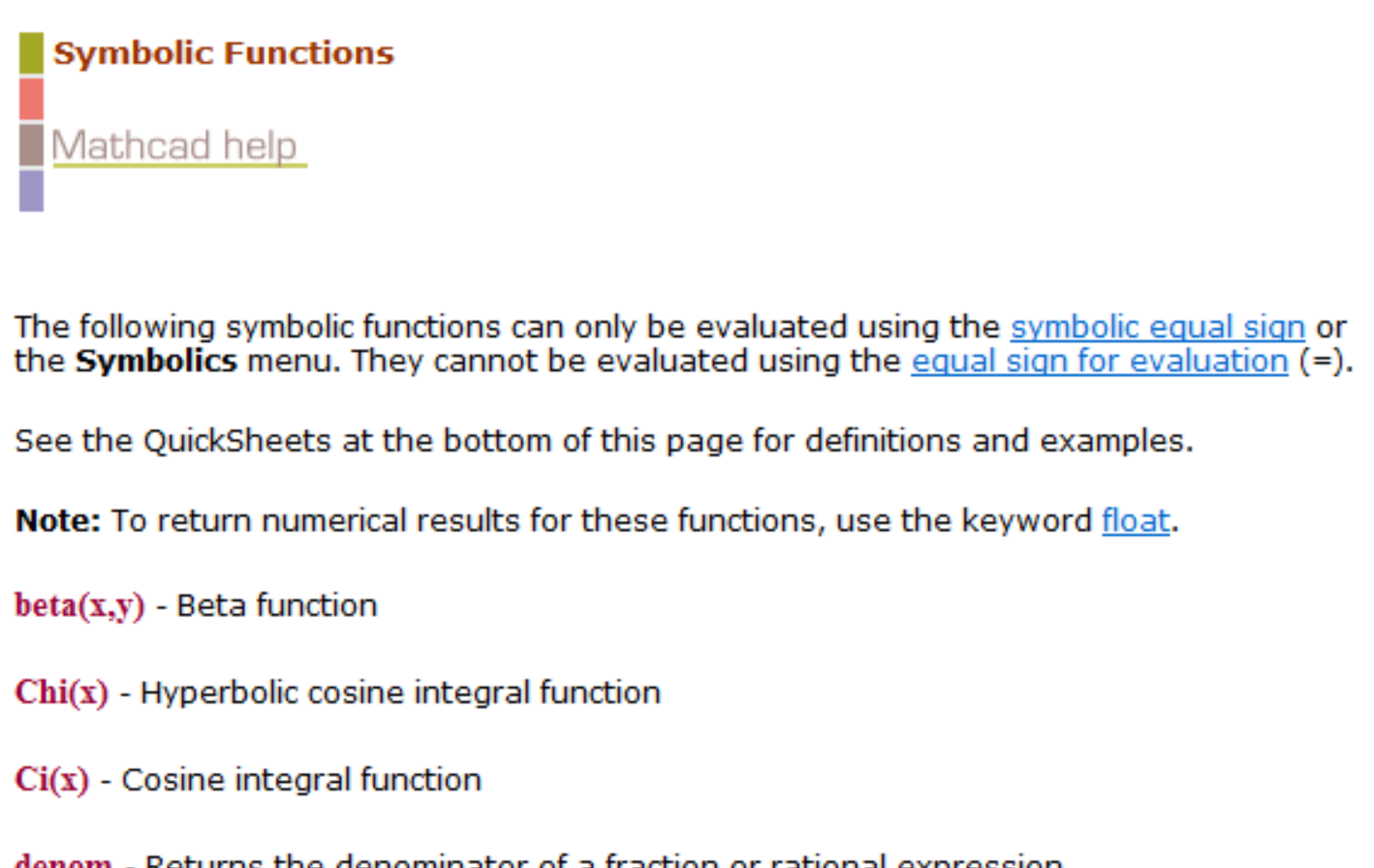The image size is (1374, 868).
Task: Click the "float" keyword link
Action: tap(1135, 521)
